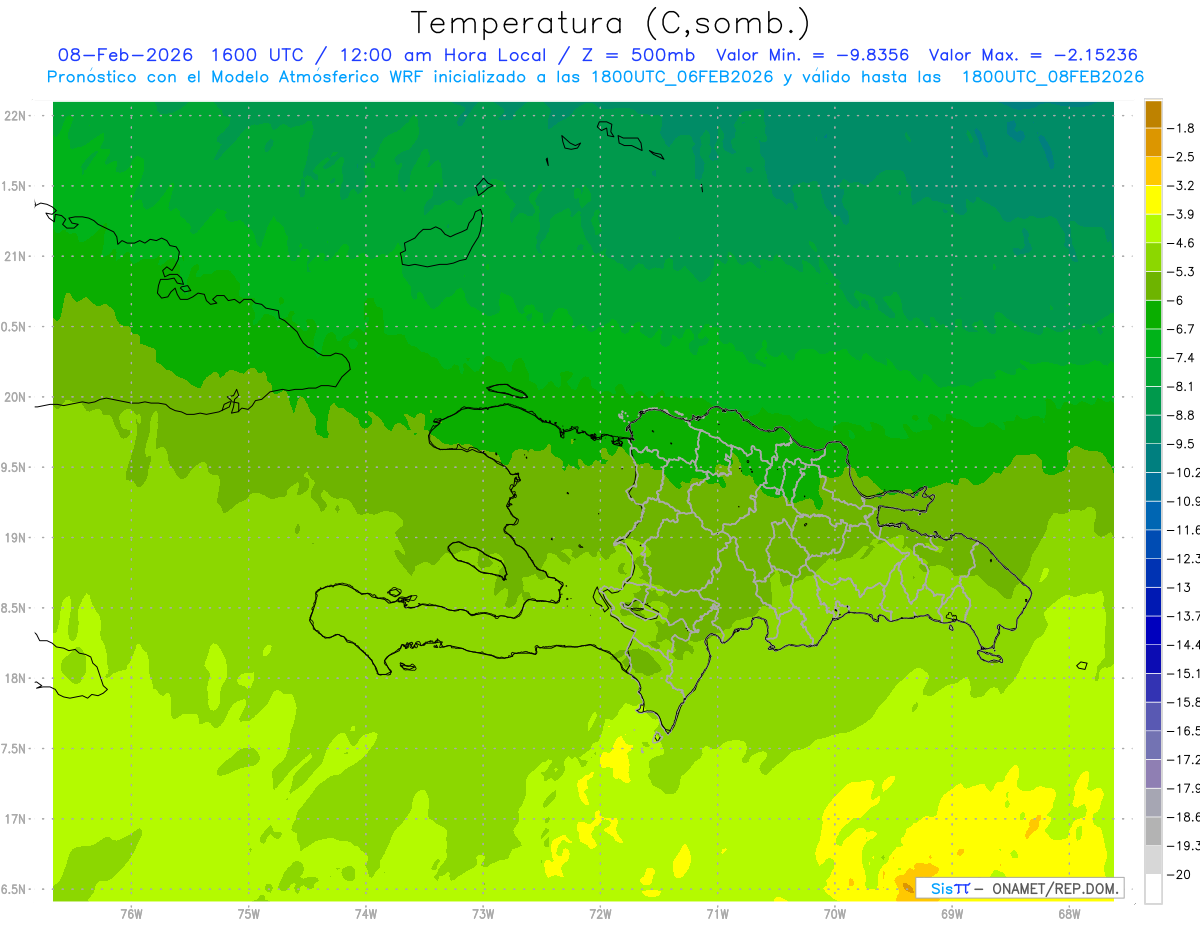Pick the green swatch between -6 and -6.7

point(1153,315)
